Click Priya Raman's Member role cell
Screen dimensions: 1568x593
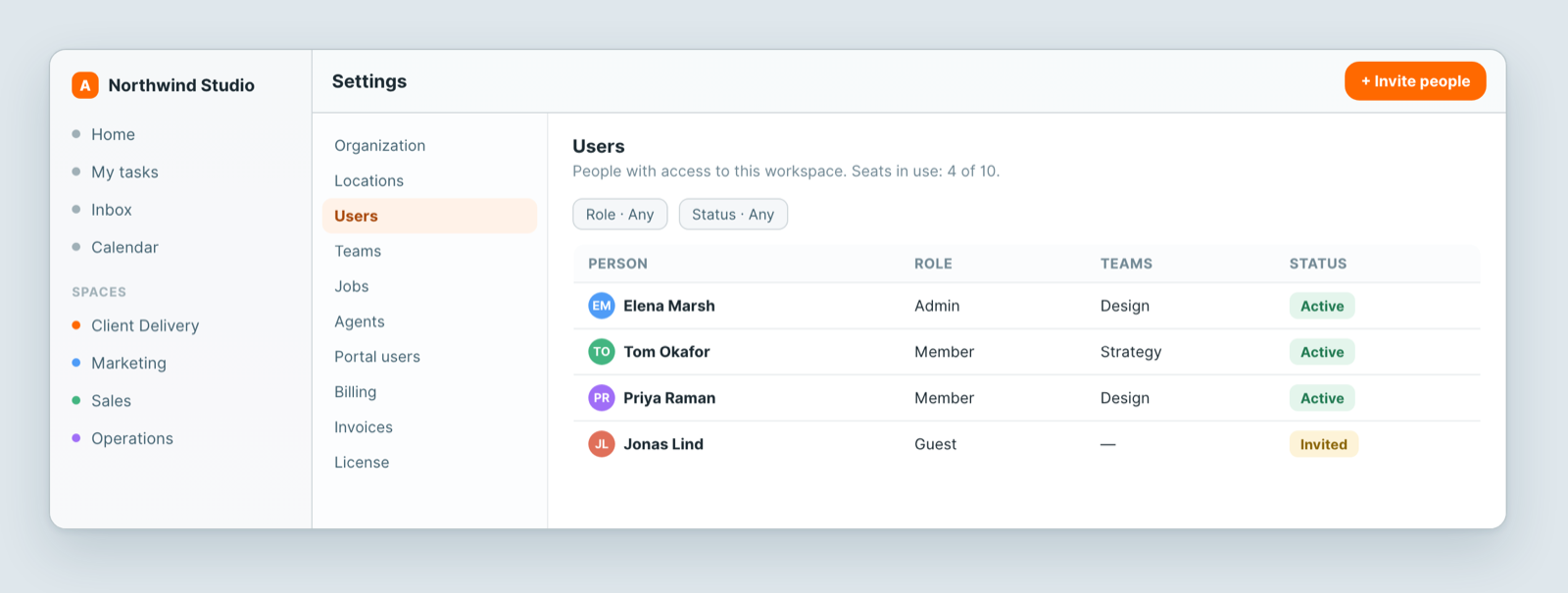click(944, 398)
